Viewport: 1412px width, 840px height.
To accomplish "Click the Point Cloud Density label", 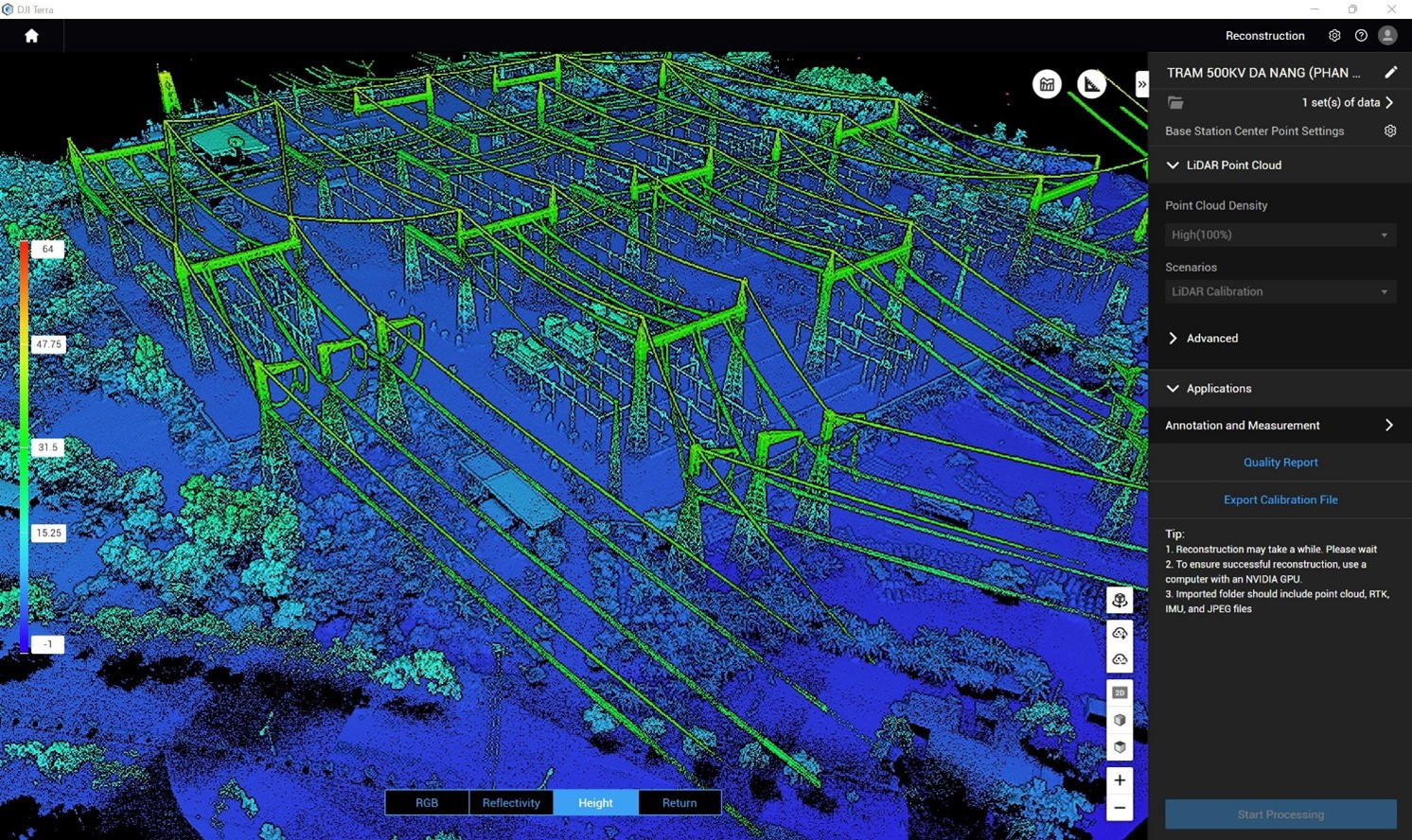I will [1216, 205].
